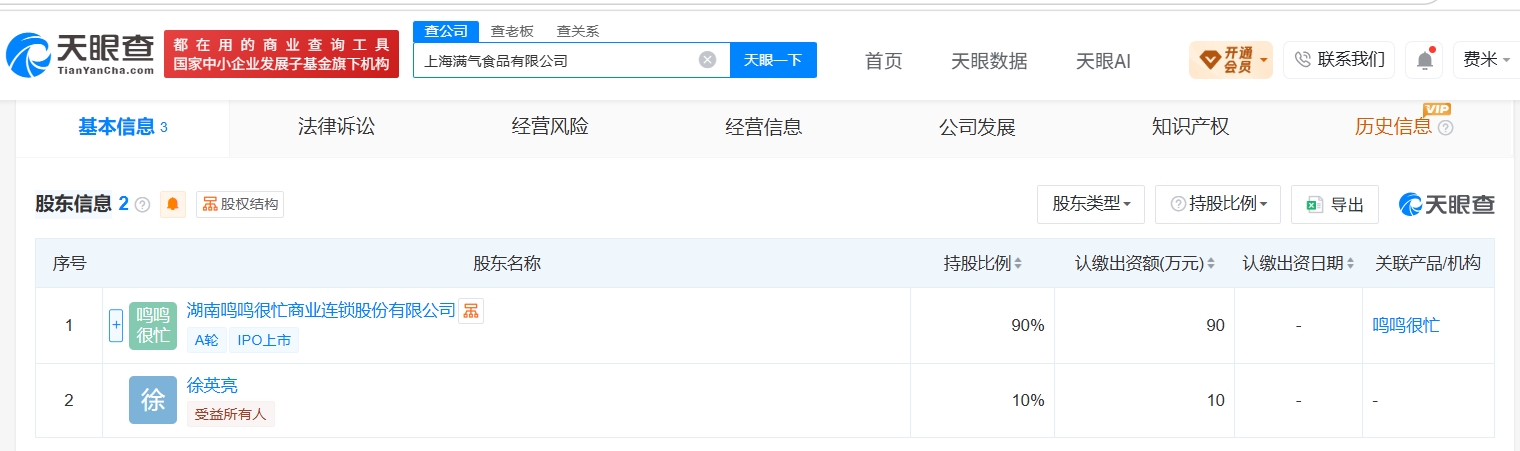Click the 关联产品/机构 column header
The width and height of the screenshot is (1520, 451).
pyautogui.click(x=1428, y=264)
